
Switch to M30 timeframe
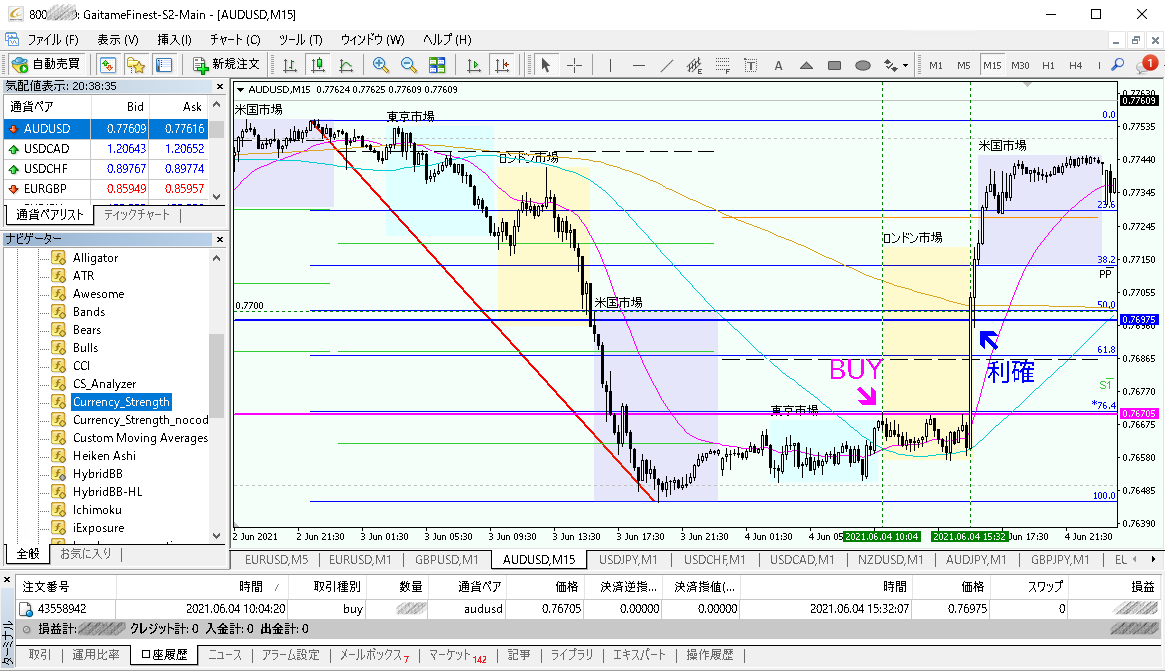tap(1020, 65)
